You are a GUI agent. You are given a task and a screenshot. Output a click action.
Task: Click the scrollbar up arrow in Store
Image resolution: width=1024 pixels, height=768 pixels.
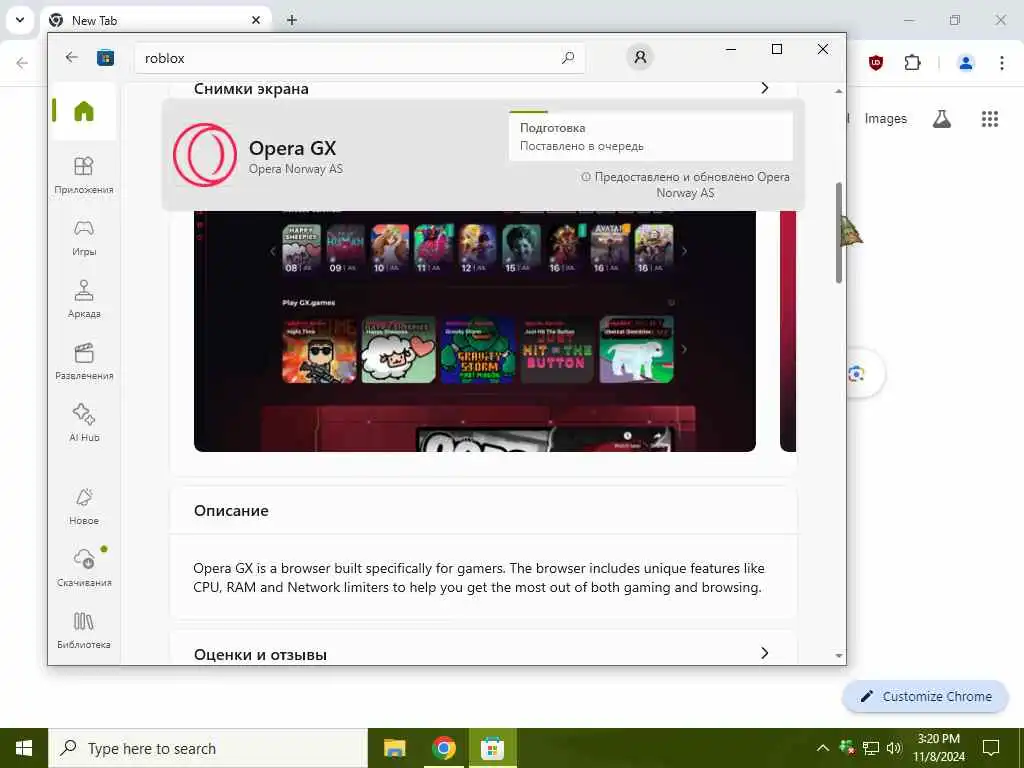coord(839,91)
